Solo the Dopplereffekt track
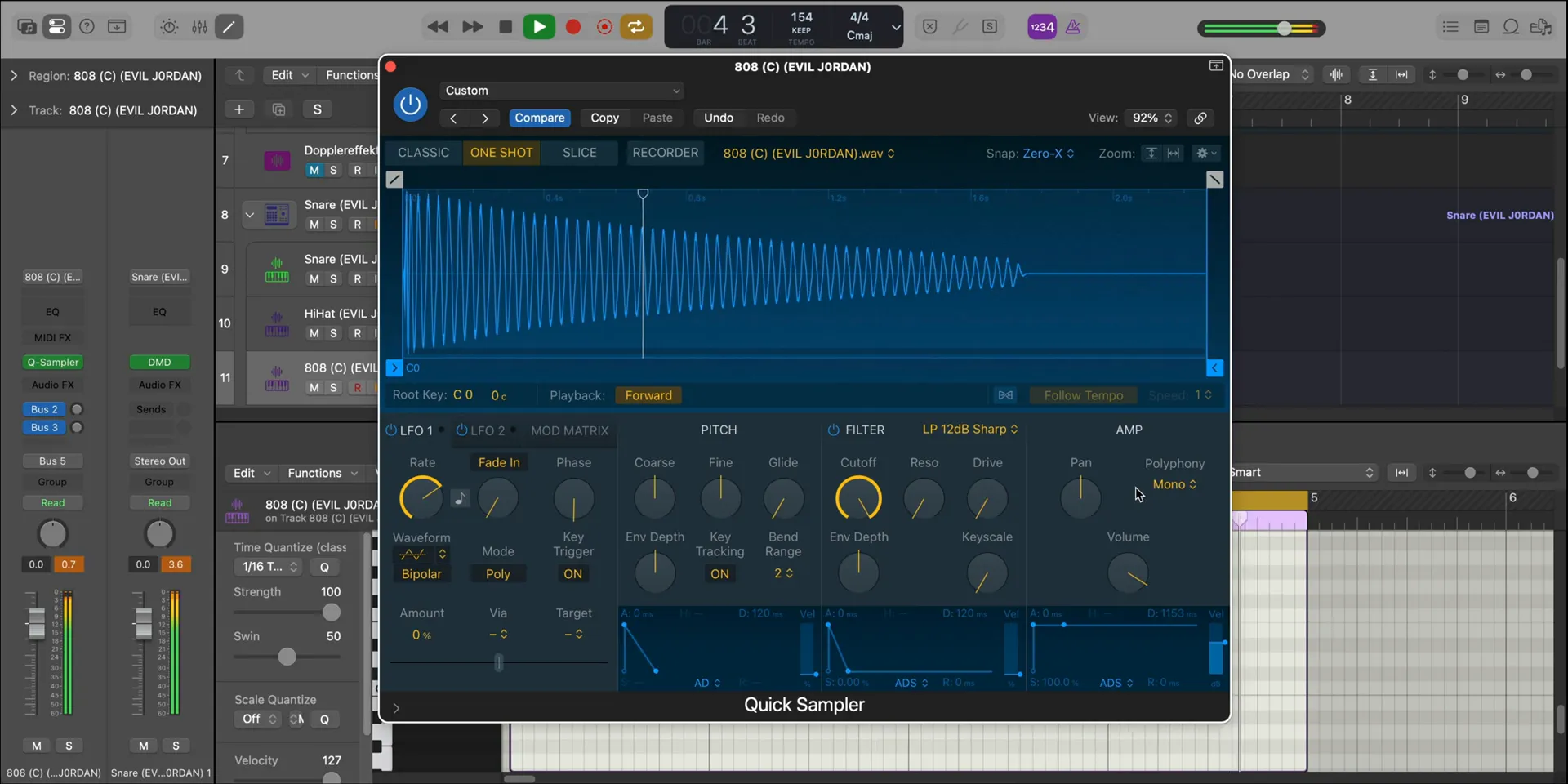The image size is (1568, 784). 333,170
